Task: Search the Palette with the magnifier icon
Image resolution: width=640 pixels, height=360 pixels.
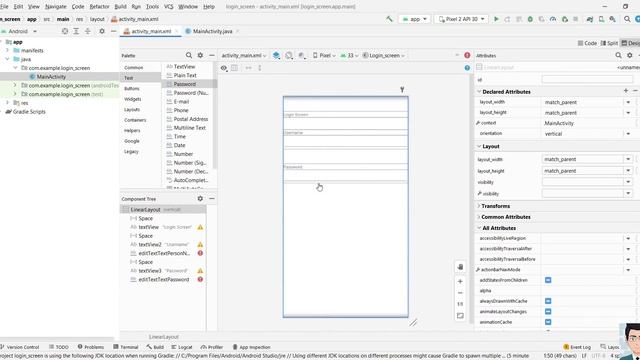Action: (x=189, y=55)
